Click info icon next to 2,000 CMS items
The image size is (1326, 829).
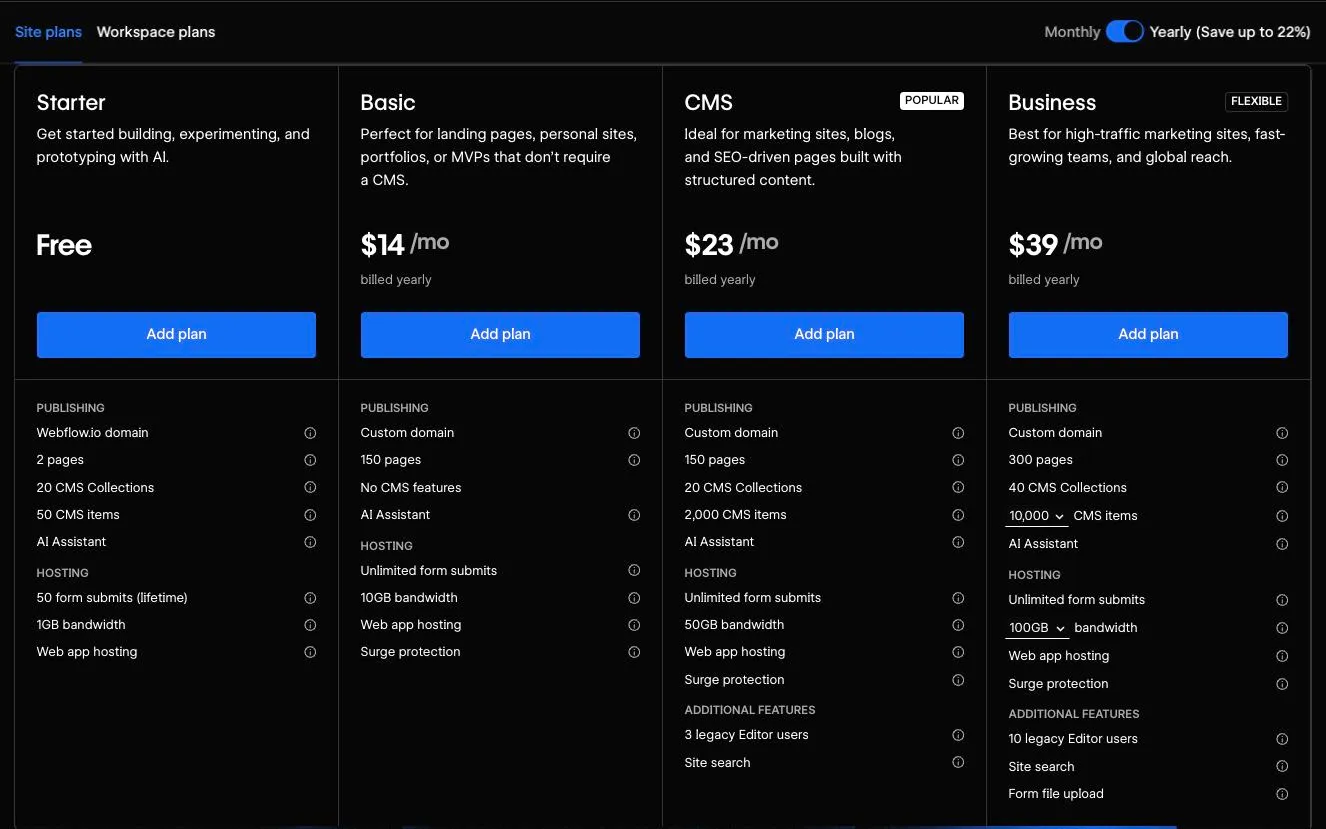(958, 515)
